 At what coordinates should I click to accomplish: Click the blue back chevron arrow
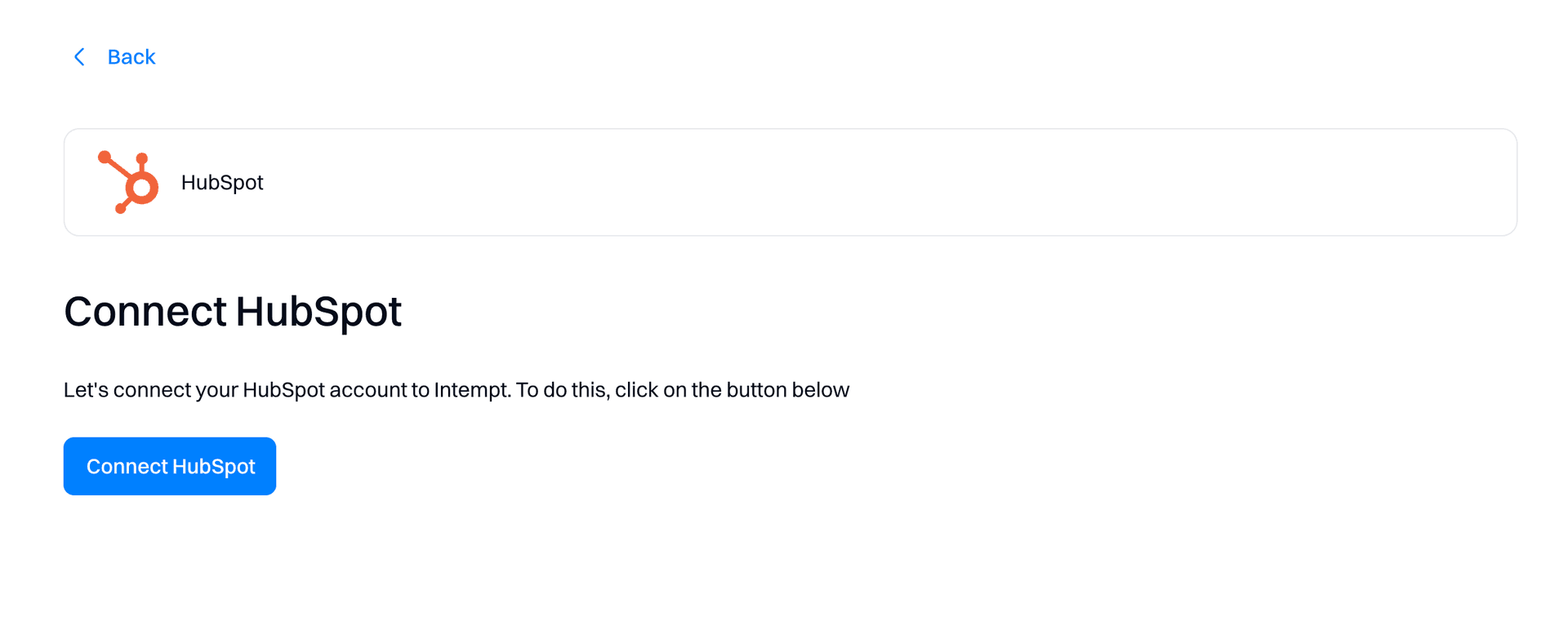tap(79, 57)
